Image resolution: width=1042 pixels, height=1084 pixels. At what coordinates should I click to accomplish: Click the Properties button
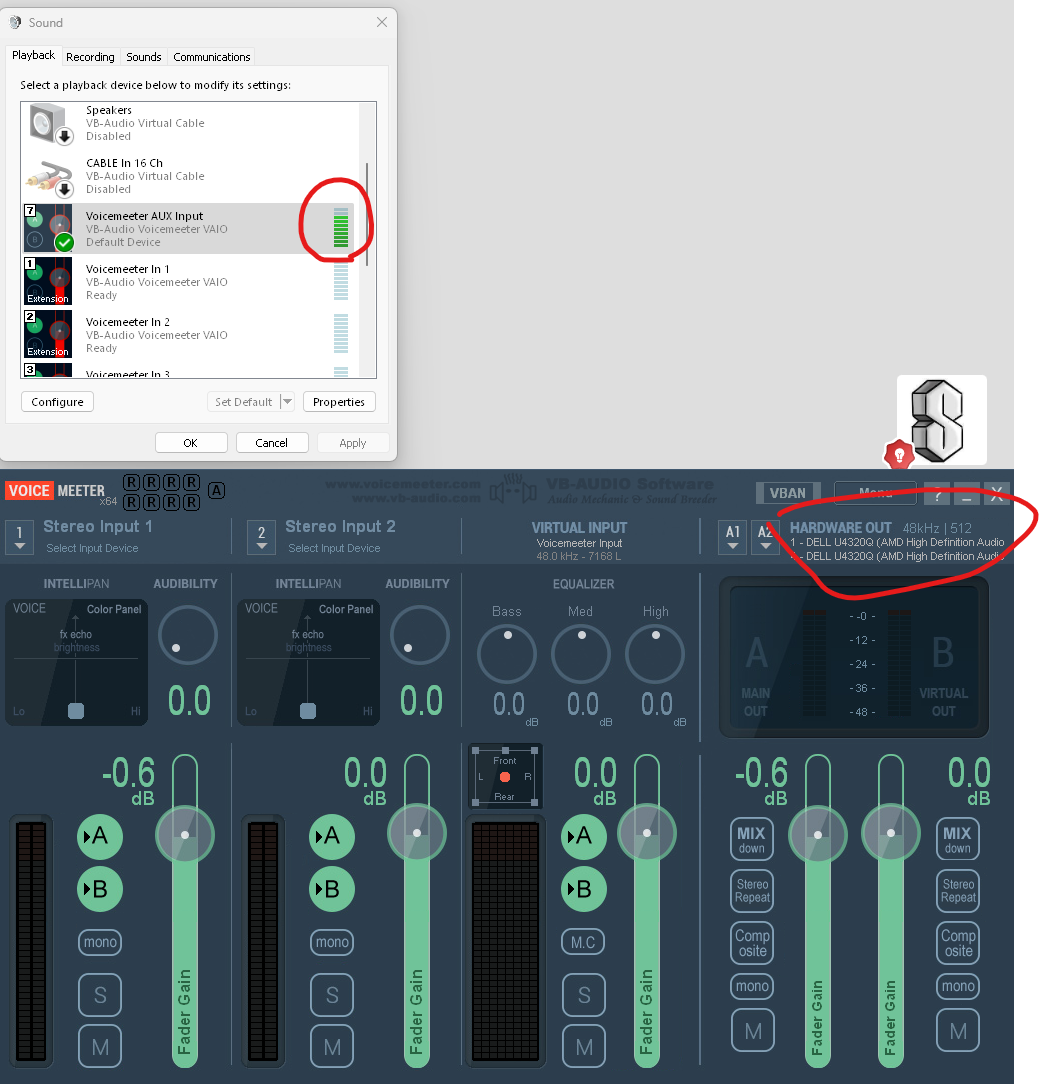click(339, 402)
